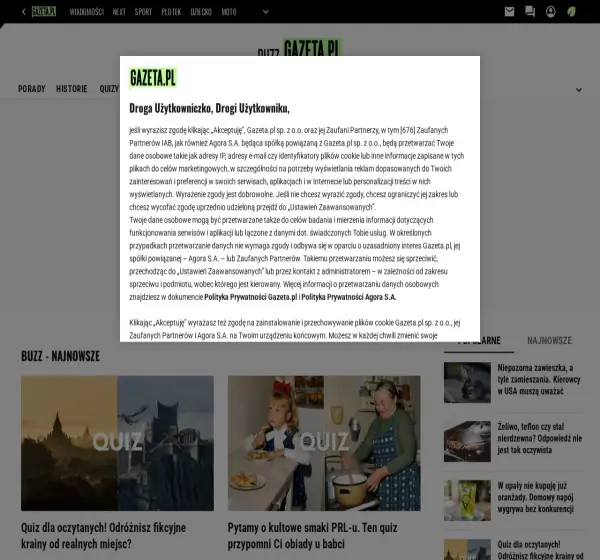Switch to the Najnowsze tab in sidebar
This screenshot has width=600, height=560.
pos(549,340)
